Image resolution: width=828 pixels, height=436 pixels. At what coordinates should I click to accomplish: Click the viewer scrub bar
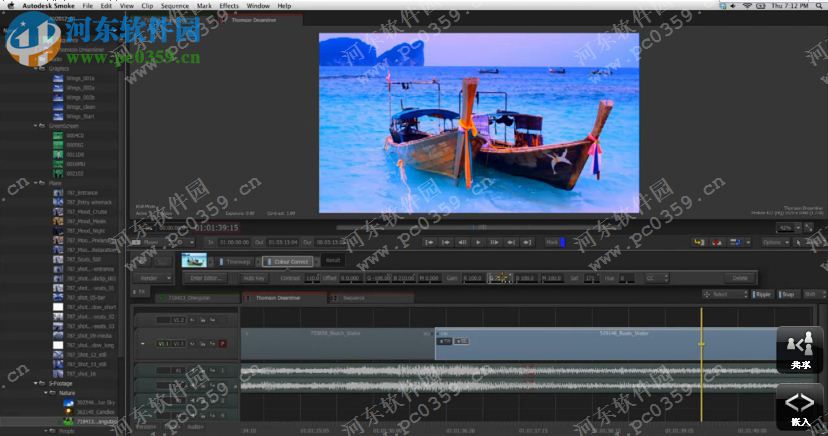(478, 228)
